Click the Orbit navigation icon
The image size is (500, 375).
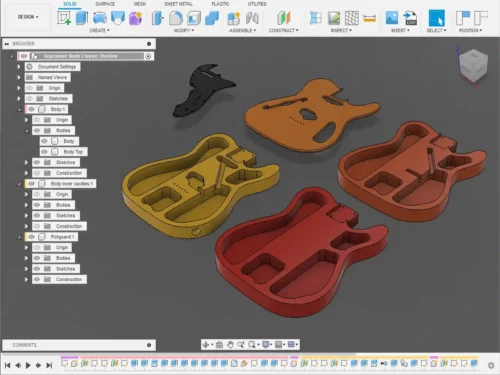click(x=206, y=345)
